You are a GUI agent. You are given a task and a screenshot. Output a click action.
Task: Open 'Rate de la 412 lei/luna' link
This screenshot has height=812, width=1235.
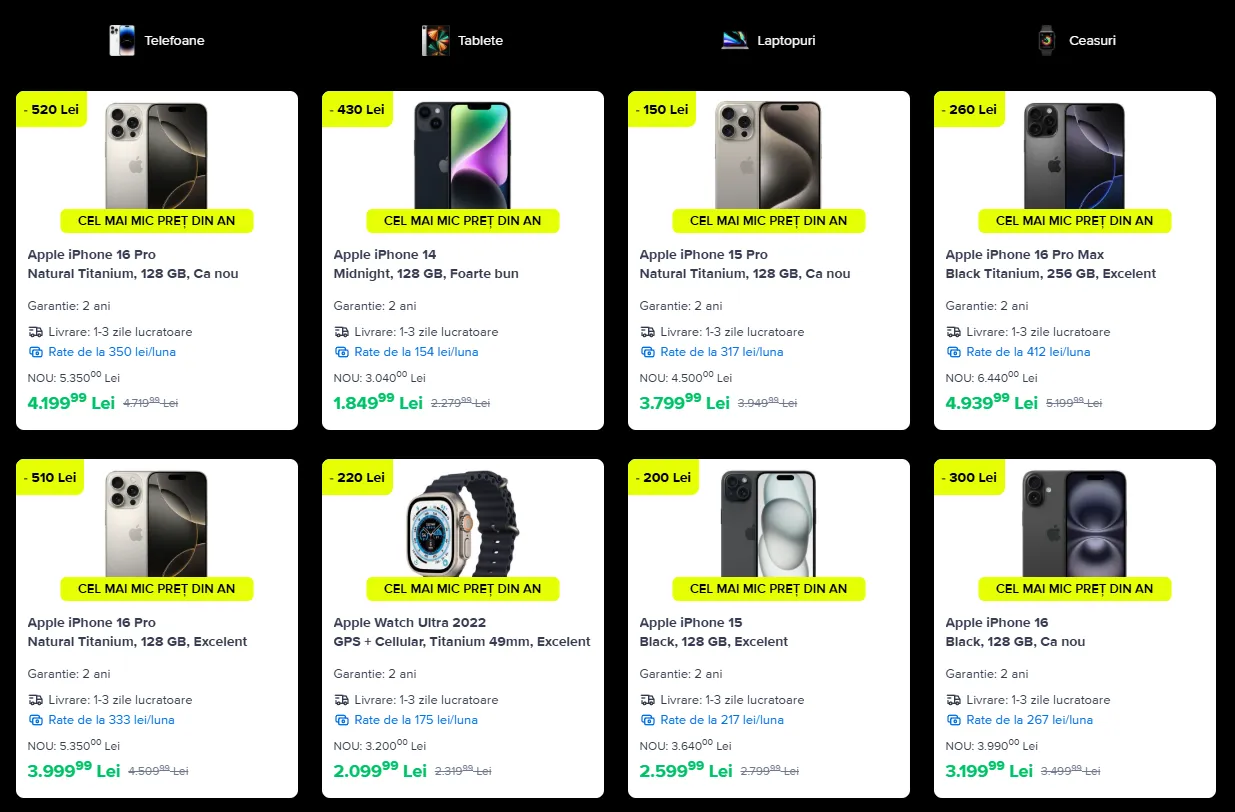click(1028, 352)
